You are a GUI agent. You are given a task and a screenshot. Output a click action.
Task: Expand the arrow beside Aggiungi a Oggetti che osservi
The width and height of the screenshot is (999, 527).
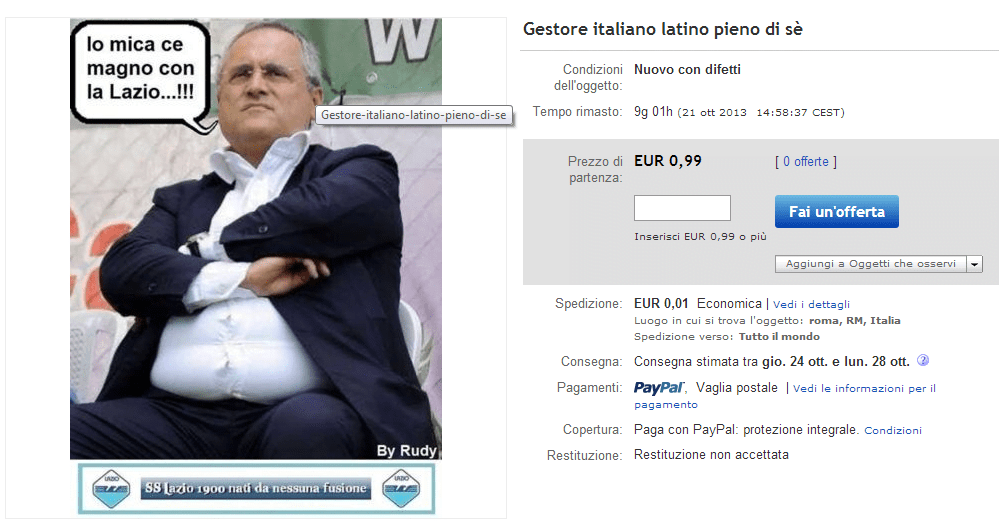point(974,264)
